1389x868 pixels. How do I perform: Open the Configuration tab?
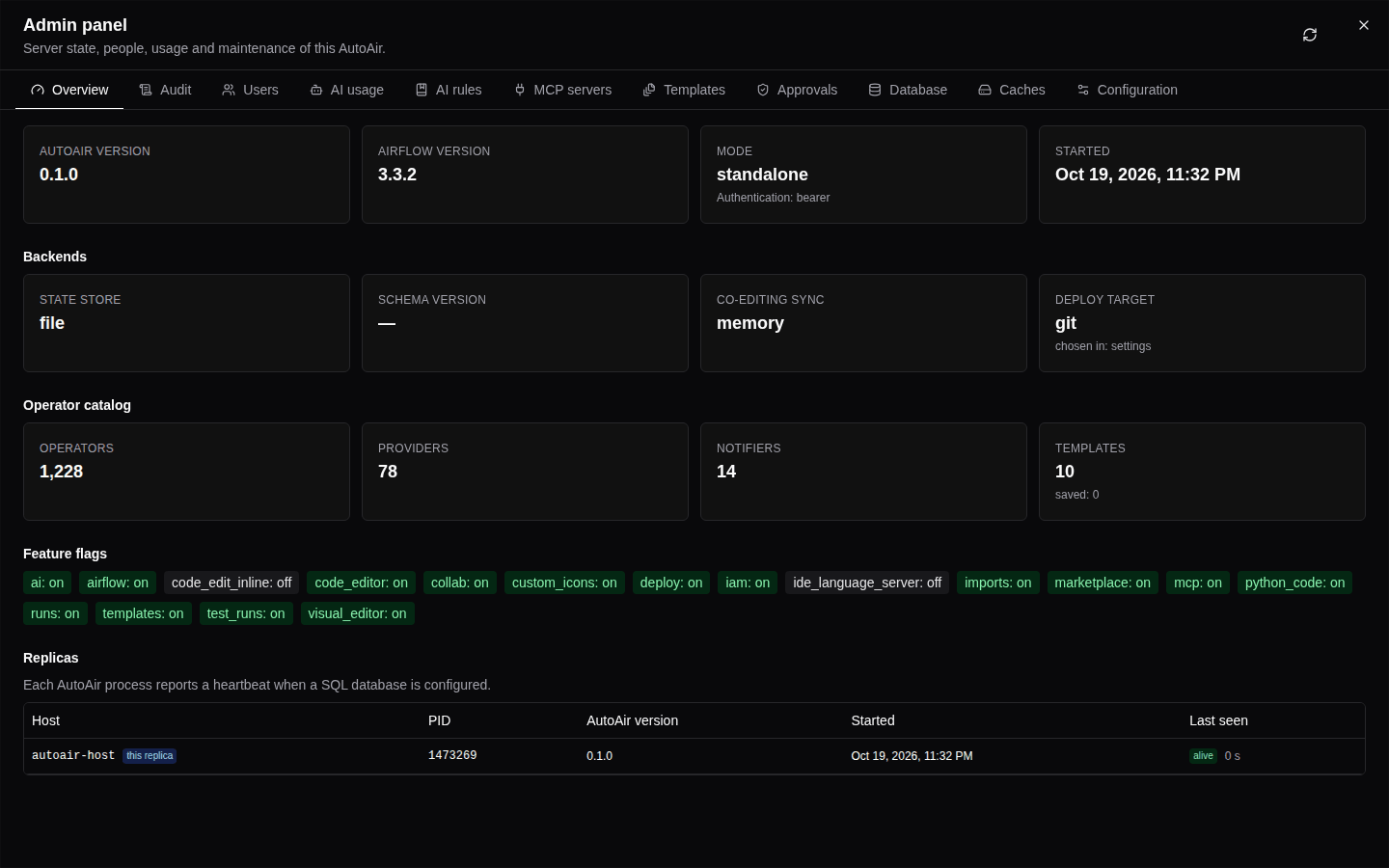pos(1128,90)
